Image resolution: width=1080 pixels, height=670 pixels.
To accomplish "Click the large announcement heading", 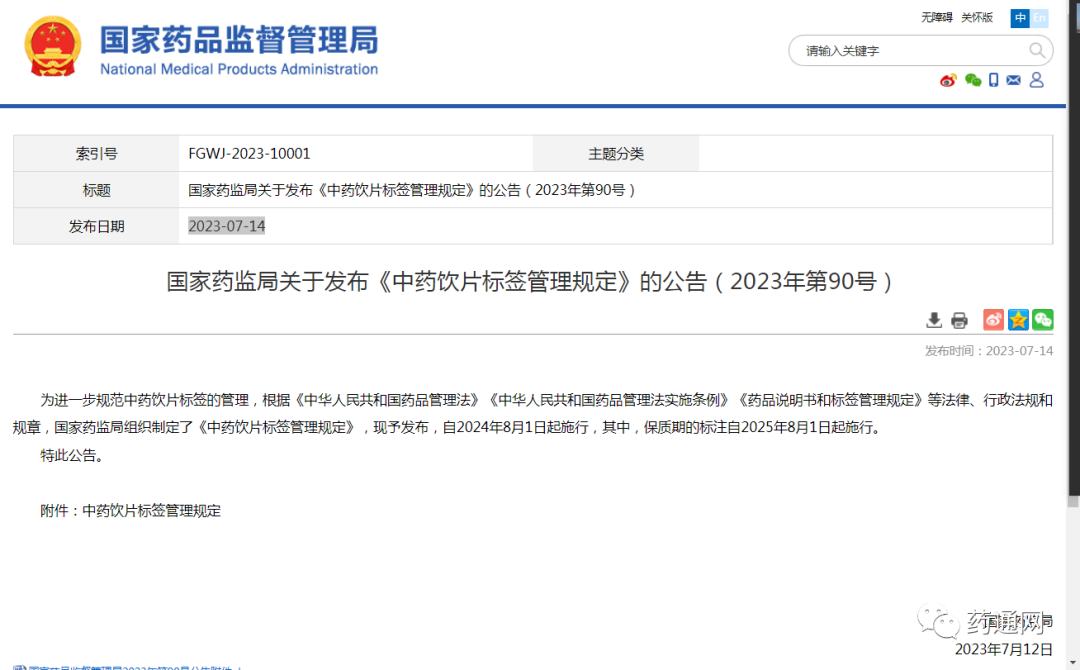I will 530,282.
